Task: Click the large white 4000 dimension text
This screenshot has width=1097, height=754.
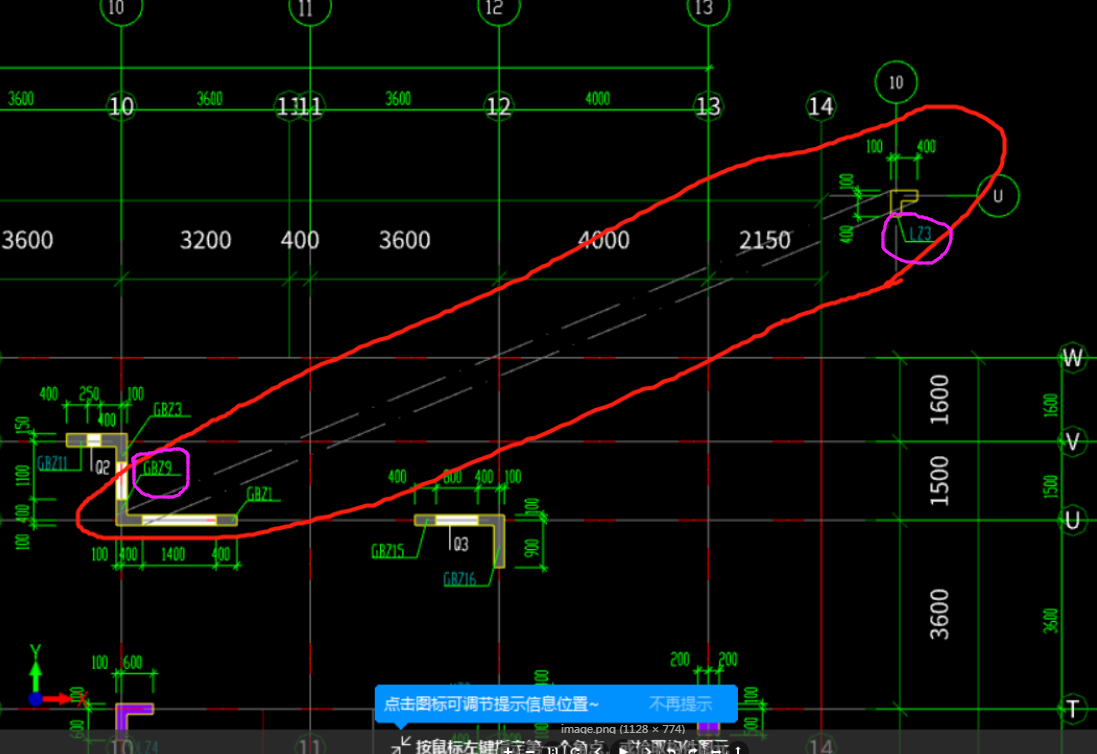Action: point(604,241)
